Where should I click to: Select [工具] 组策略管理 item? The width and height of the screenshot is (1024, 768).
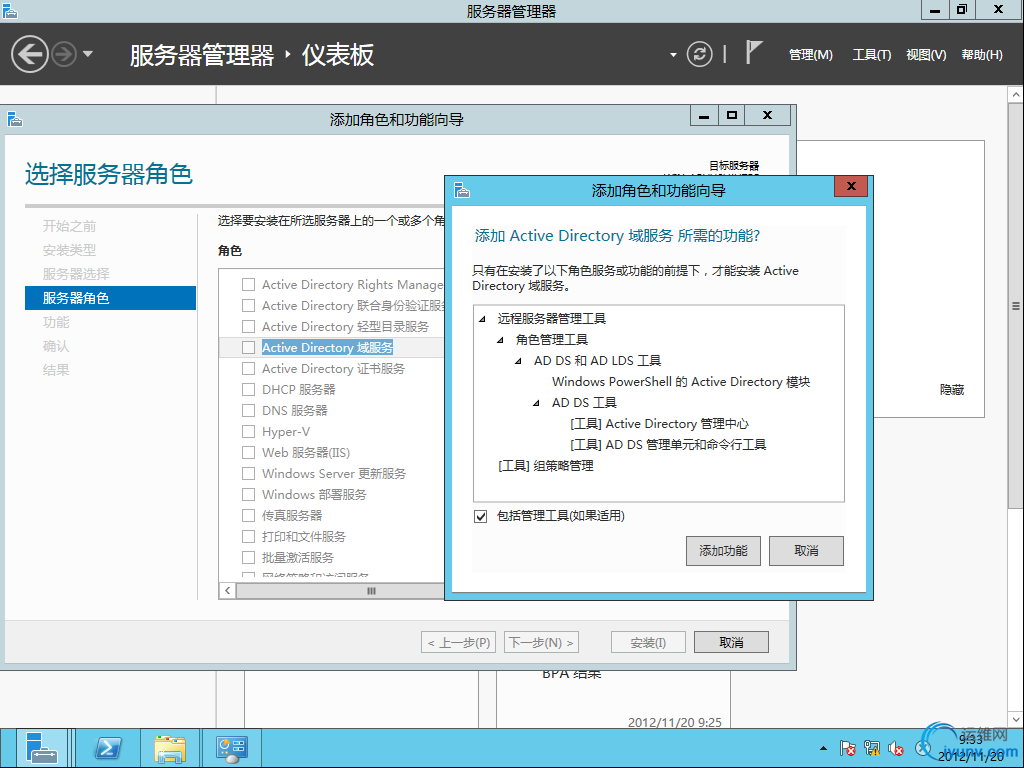545,466
